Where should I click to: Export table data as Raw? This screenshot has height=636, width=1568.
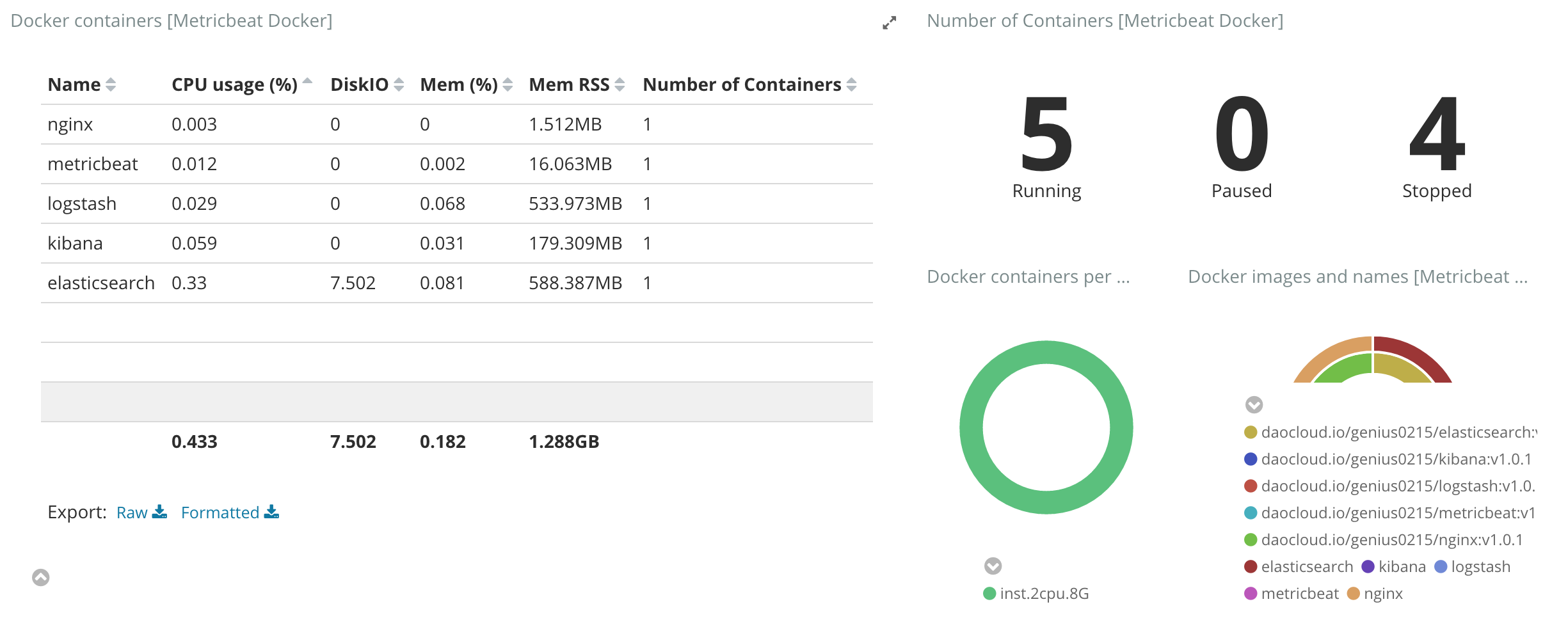(132, 512)
